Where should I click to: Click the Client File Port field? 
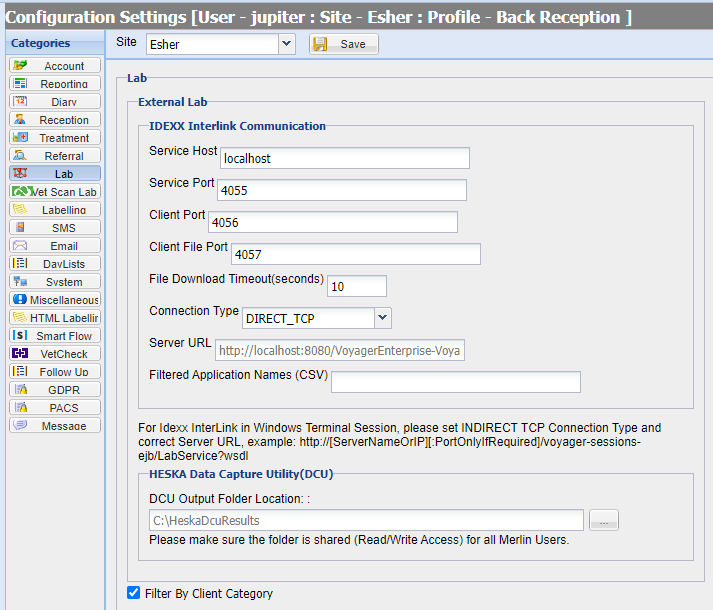pyautogui.click(x=356, y=254)
